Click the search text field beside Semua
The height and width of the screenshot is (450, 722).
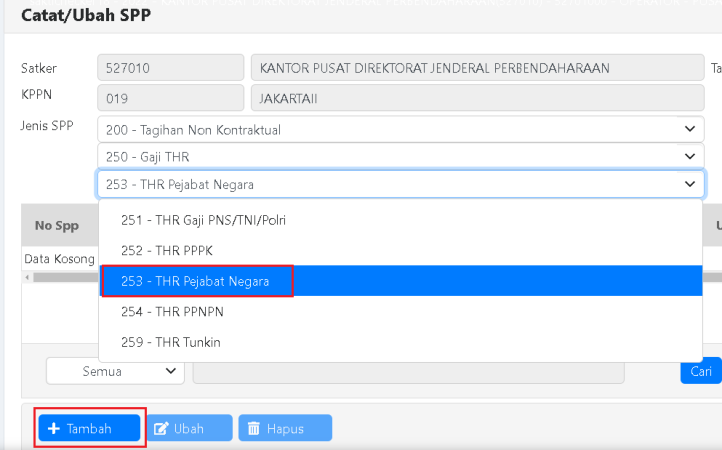click(x=408, y=371)
